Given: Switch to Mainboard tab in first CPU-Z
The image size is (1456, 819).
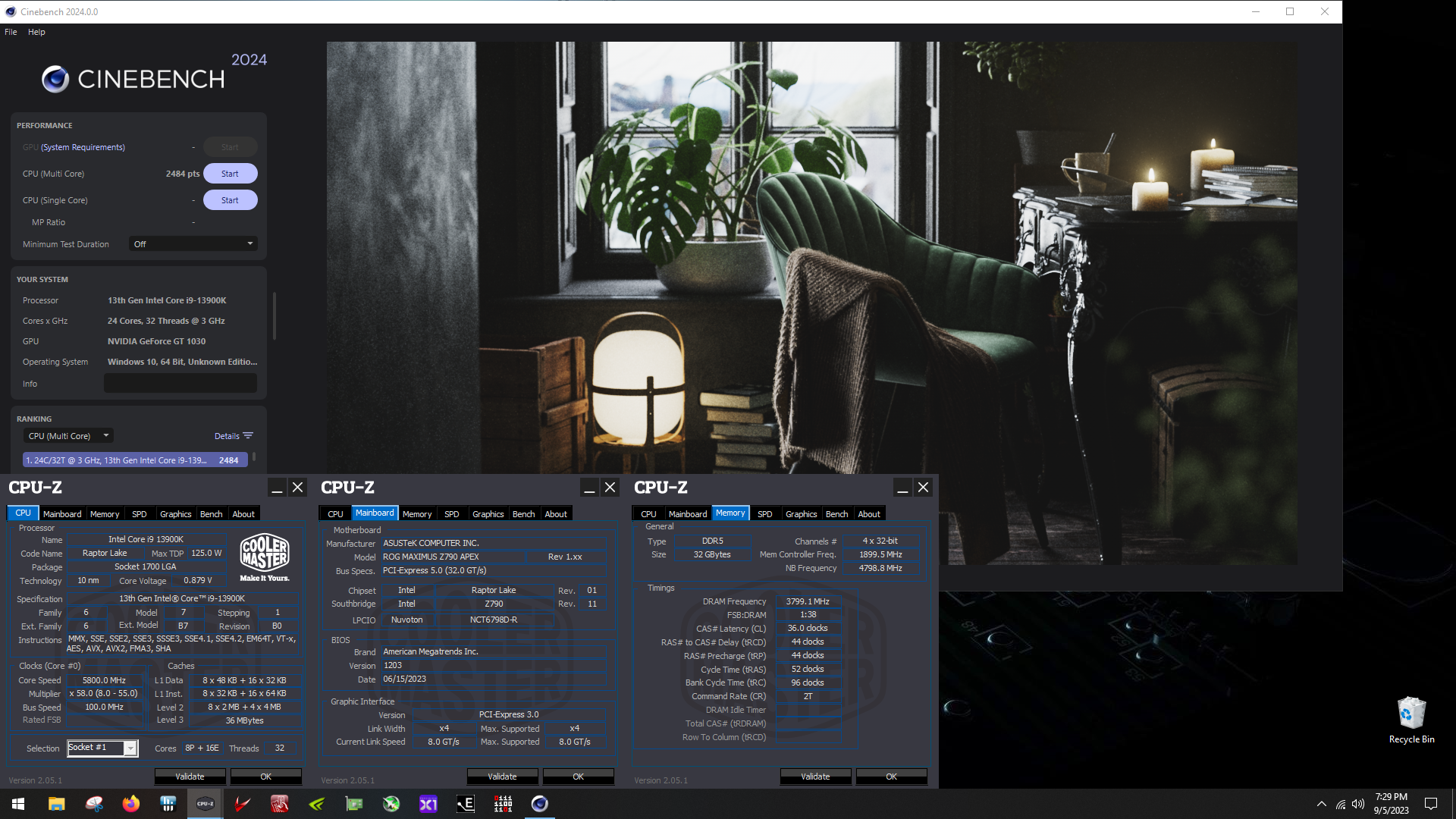Looking at the screenshot, I should click(62, 514).
